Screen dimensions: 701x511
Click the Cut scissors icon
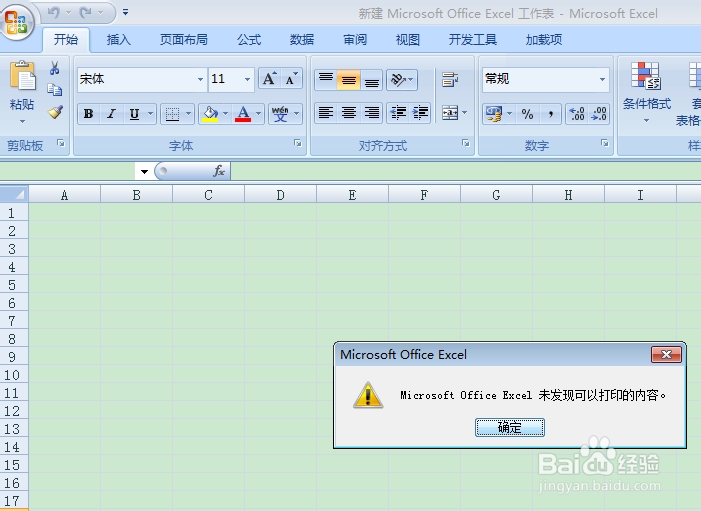(x=55, y=68)
